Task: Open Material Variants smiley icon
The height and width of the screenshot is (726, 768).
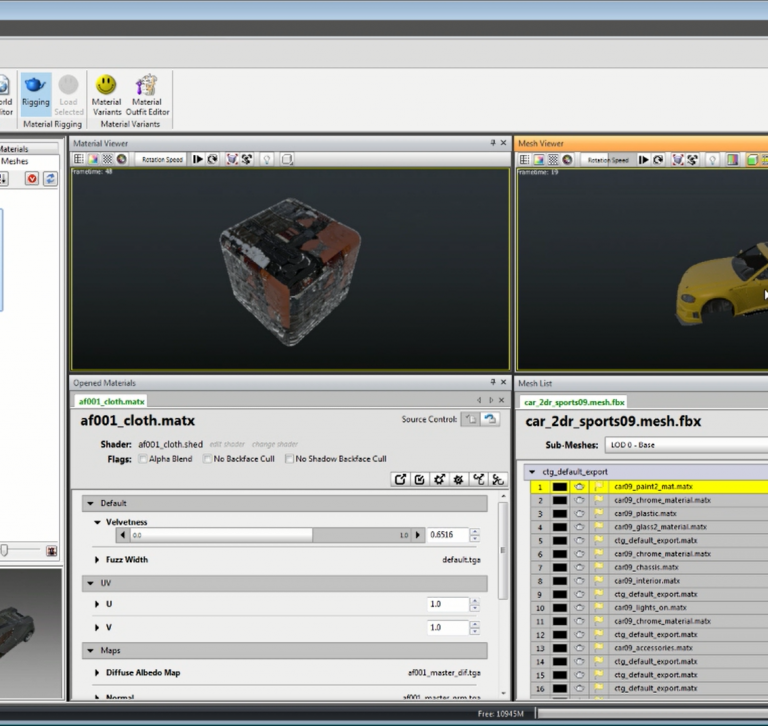Action: point(106,86)
